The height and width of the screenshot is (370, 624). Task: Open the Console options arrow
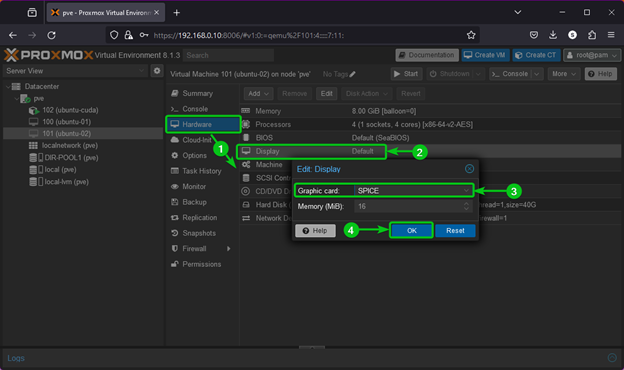pos(537,74)
